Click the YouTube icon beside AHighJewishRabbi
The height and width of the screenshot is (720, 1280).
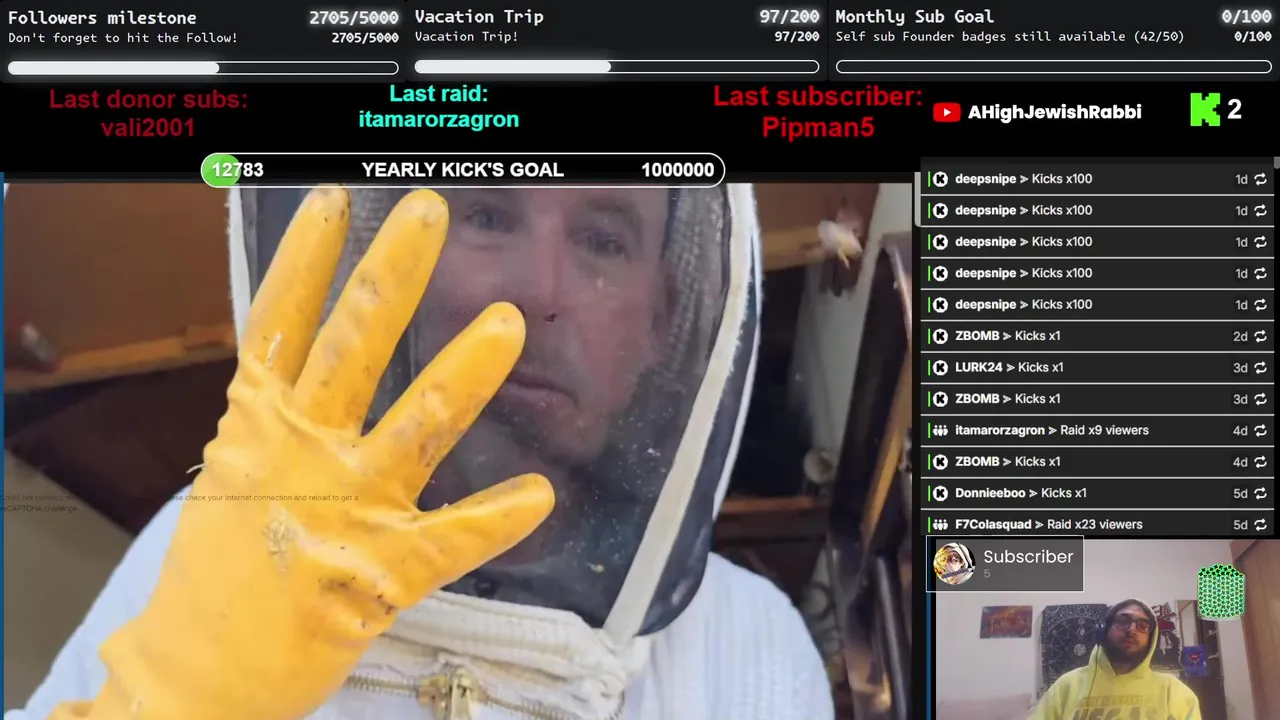946,112
